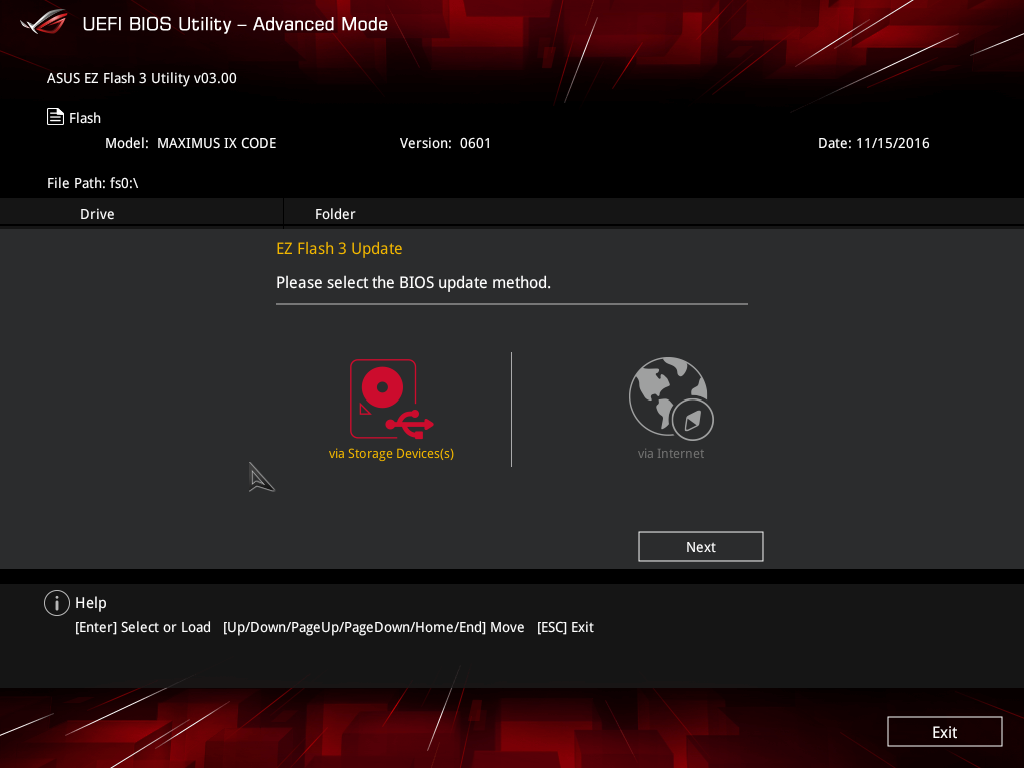Click the ROG logo in header
Viewport: 1024px width, 768px height.
click(x=43, y=23)
